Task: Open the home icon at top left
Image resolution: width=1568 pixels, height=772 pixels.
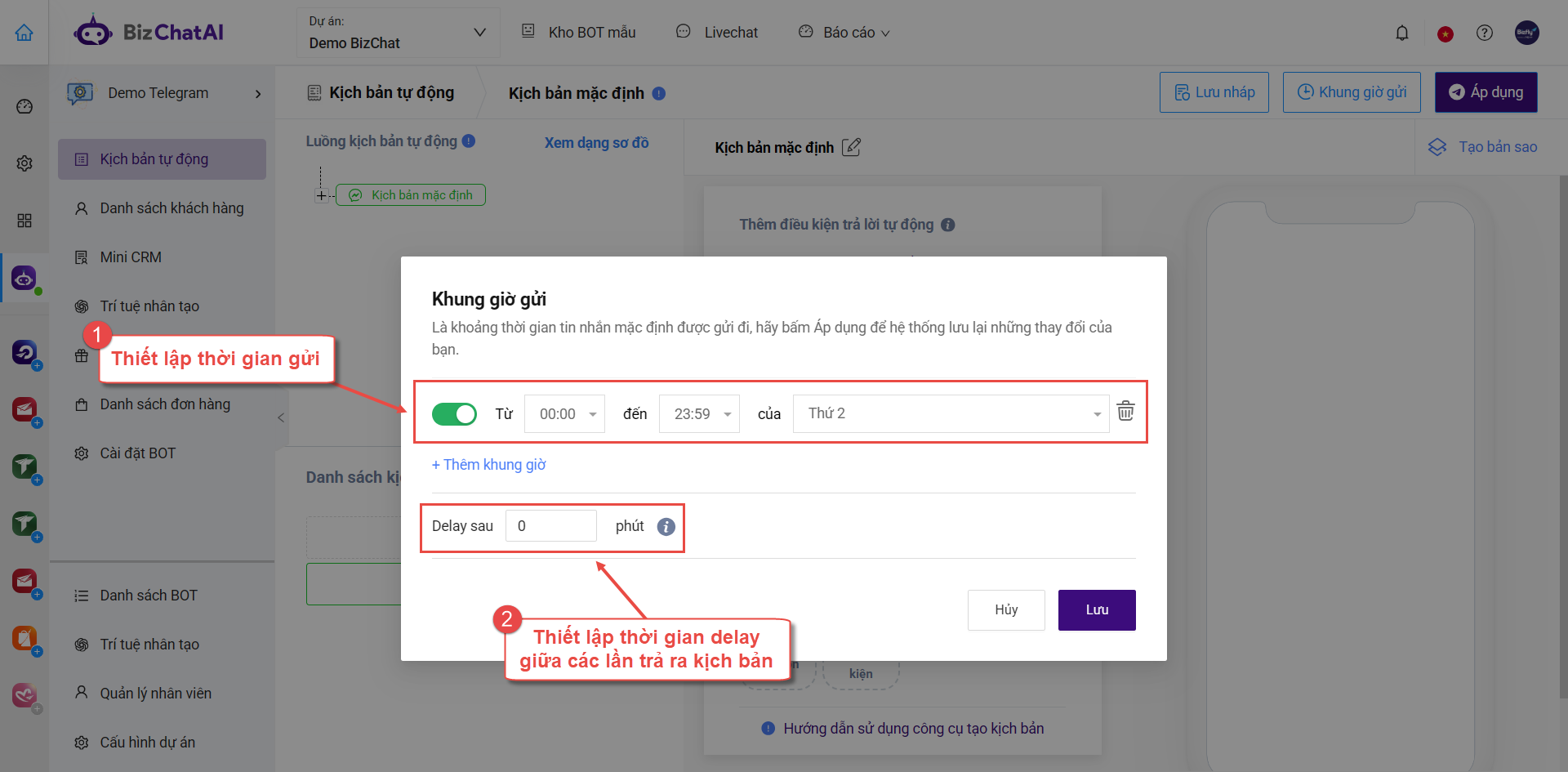Action: point(24,33)
